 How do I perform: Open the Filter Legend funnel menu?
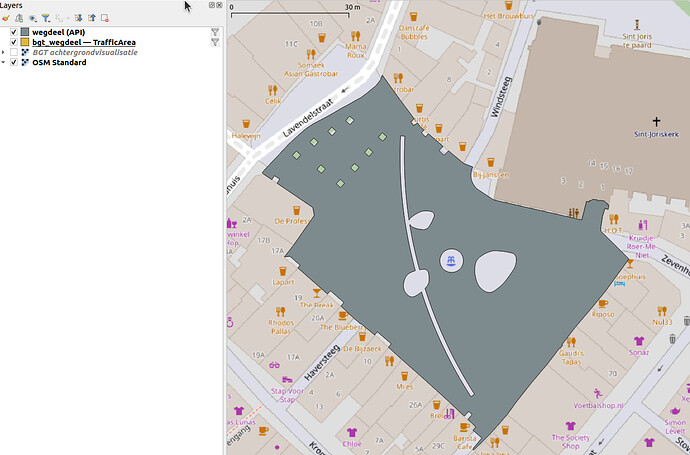click(x=46, y=18)
